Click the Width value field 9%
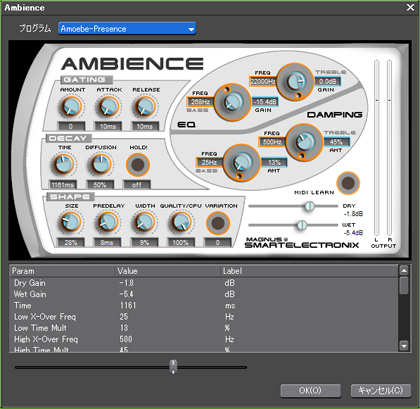The image size is (420, 409). point(144,242)
